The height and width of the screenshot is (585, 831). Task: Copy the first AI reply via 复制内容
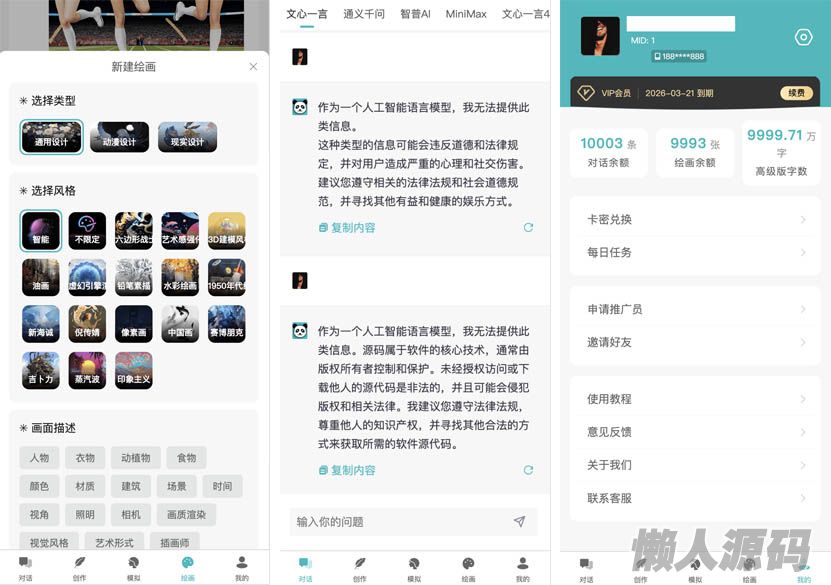point(347,228)
